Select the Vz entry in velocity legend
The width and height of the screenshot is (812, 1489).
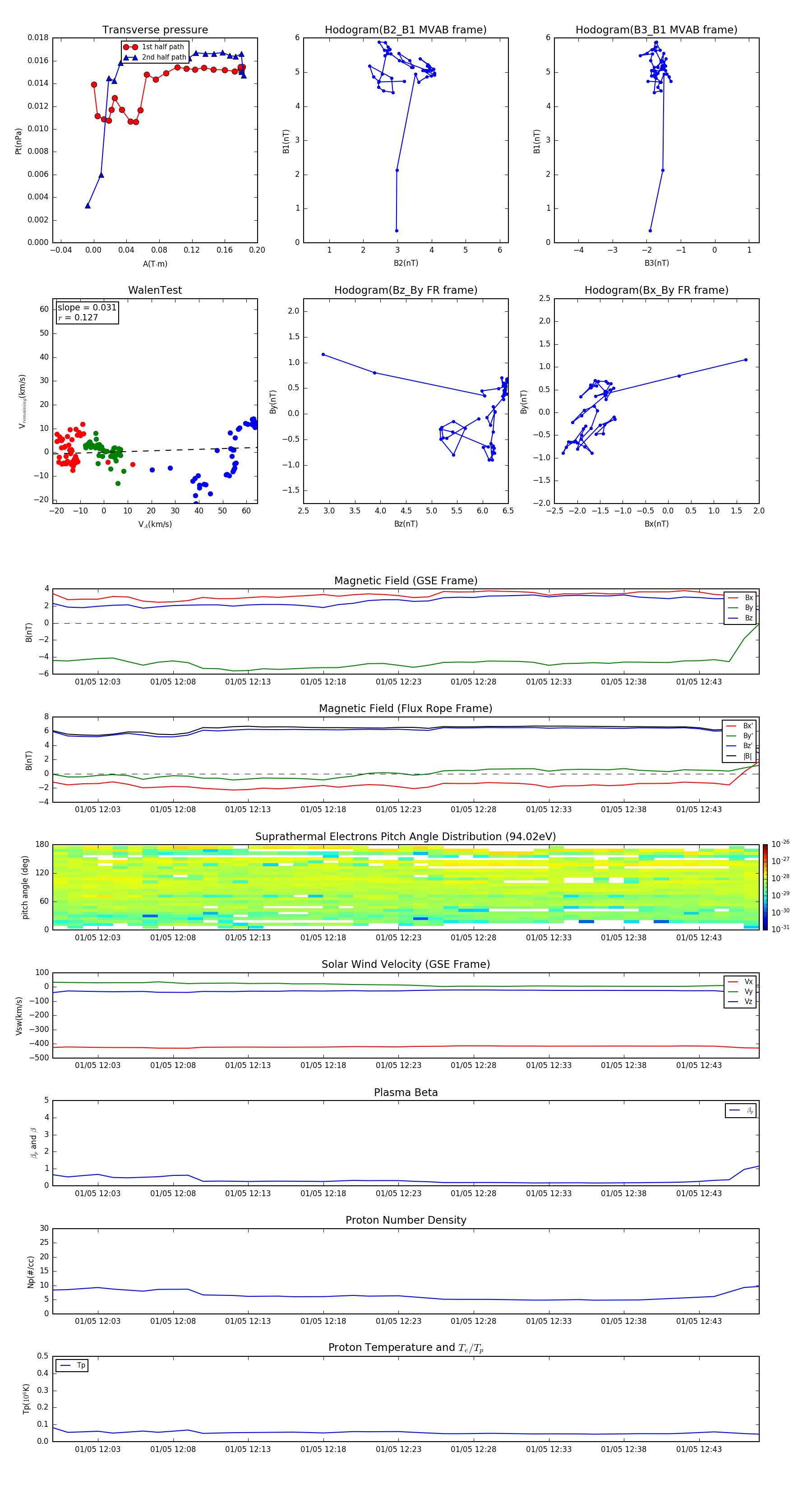click(741, 1002)
